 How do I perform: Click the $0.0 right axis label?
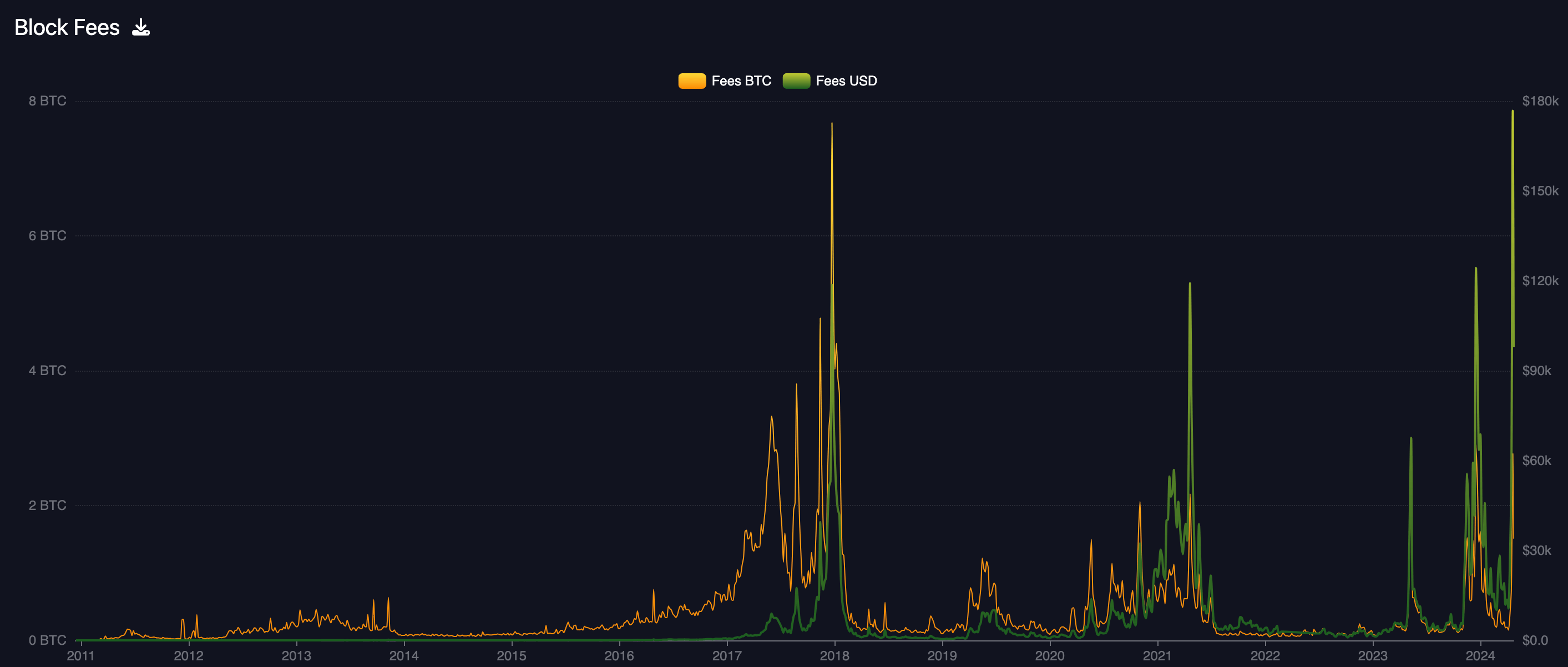(1535, 640)
